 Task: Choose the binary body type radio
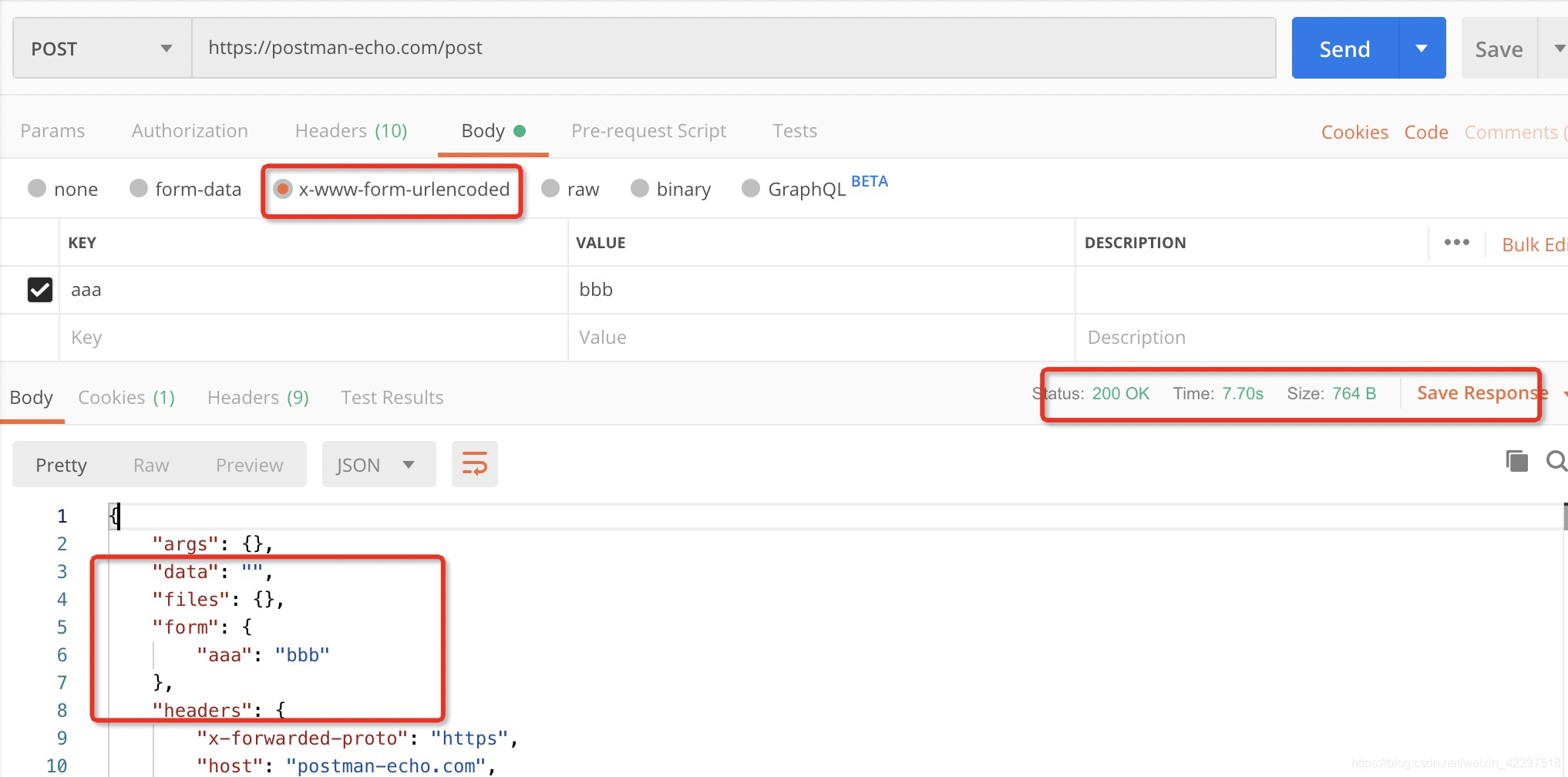(x=640, y=188)
